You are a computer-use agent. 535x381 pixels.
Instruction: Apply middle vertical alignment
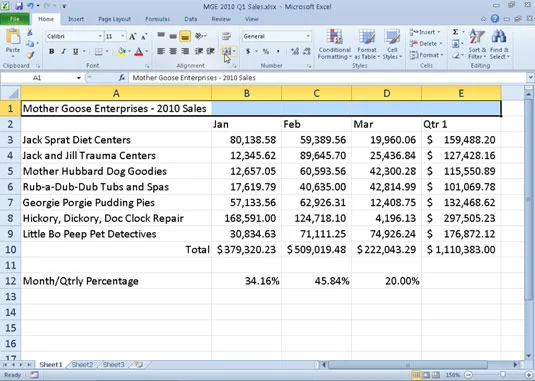[173, 36]
